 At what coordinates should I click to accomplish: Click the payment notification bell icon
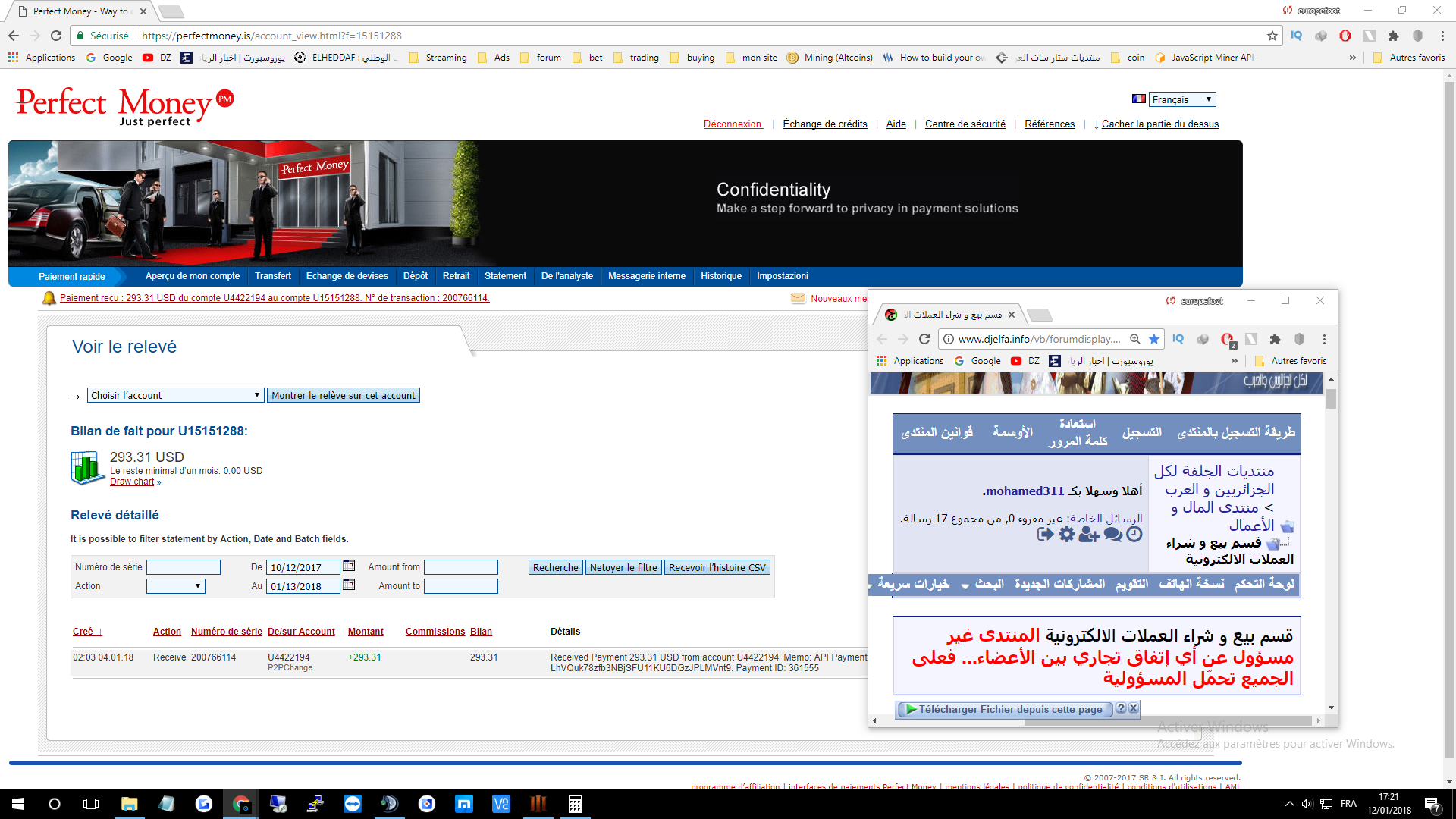(49, 298)
